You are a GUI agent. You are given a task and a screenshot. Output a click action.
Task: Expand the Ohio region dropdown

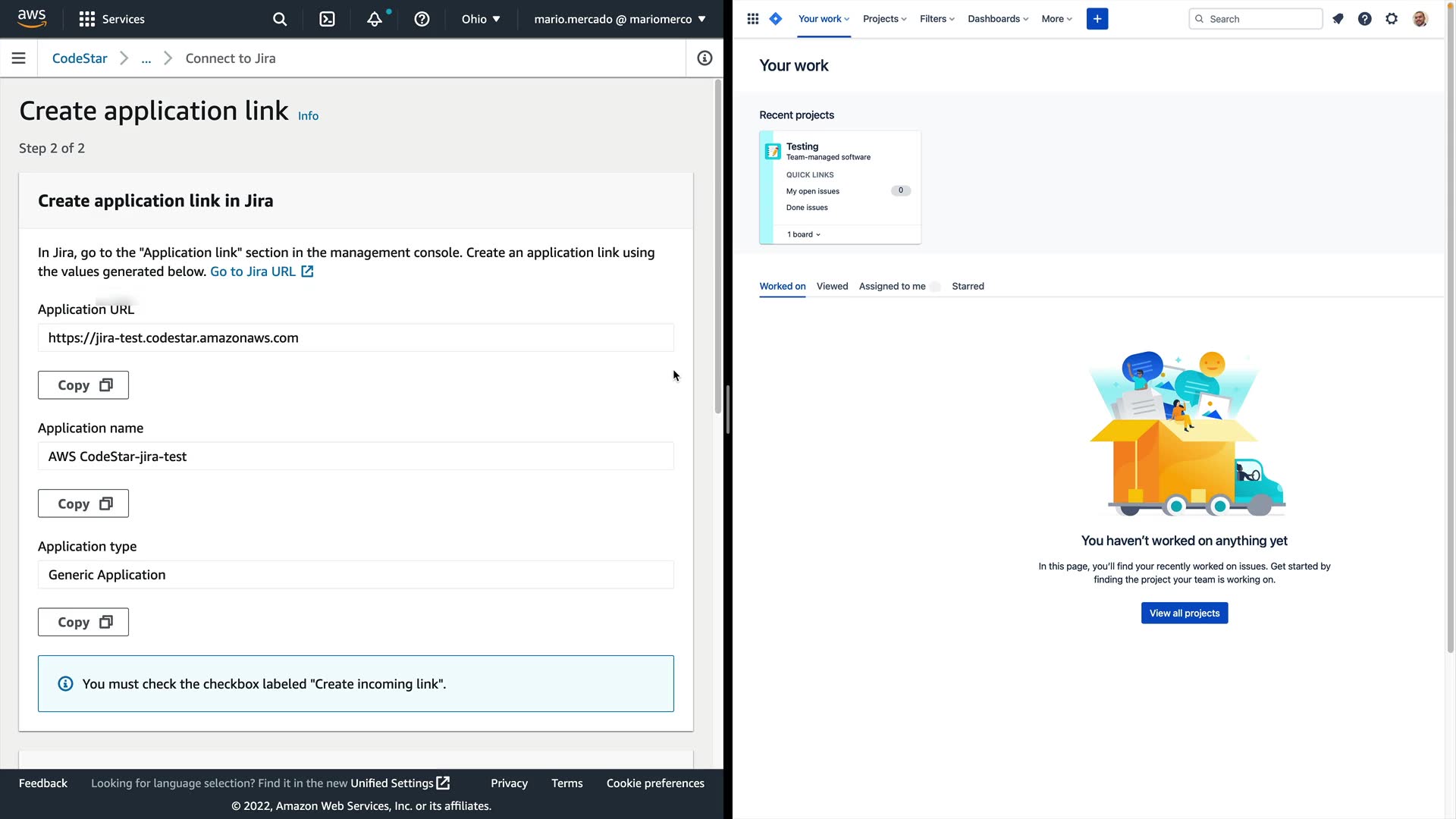(481, 19)
